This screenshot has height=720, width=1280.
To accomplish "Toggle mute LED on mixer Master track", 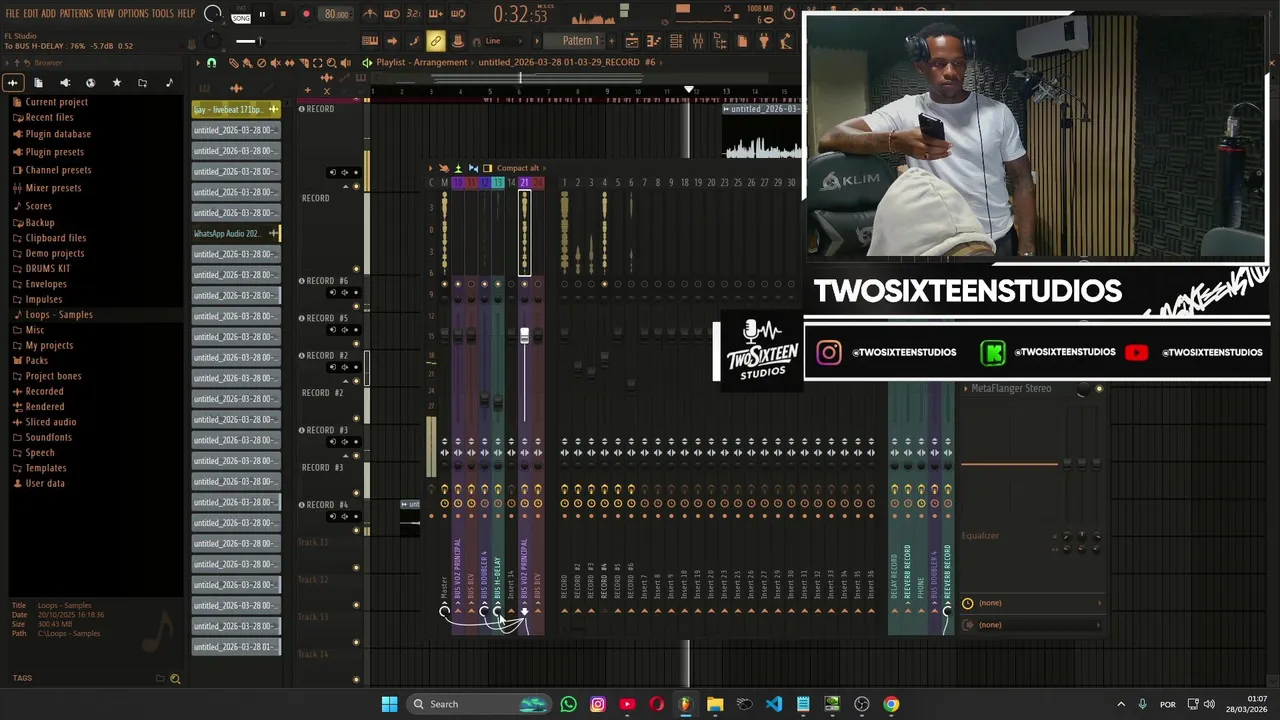I will [444, 284].
